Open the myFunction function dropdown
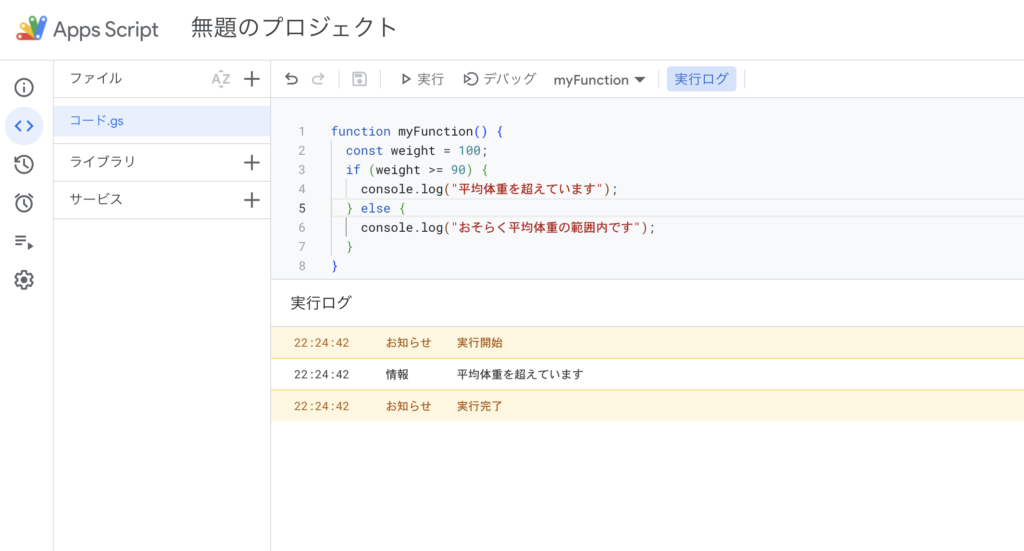The width and height of the screenshot is (1024, 551). coord(599,80)
